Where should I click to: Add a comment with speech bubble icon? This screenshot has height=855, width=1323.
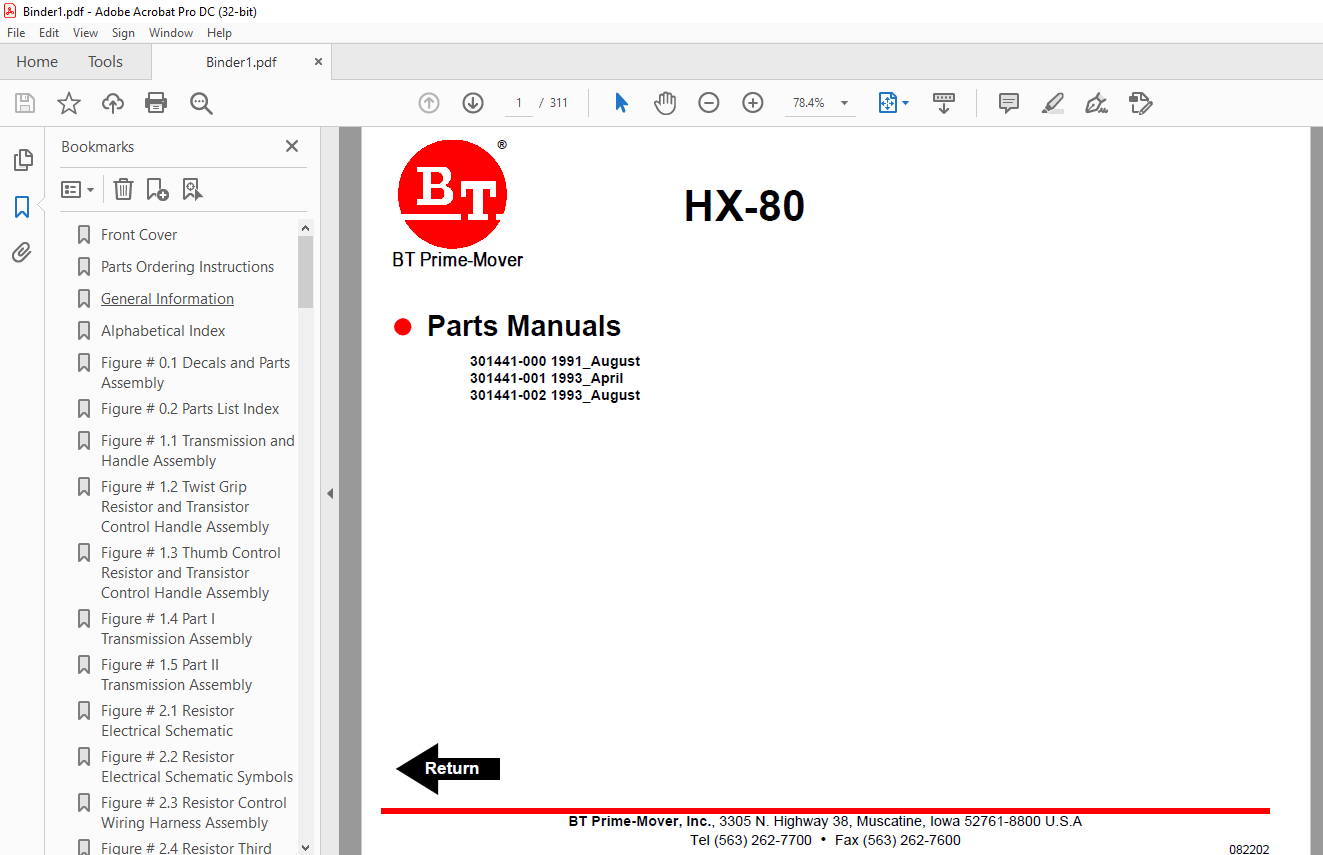pyautogui.click(x=1009, y=103)
